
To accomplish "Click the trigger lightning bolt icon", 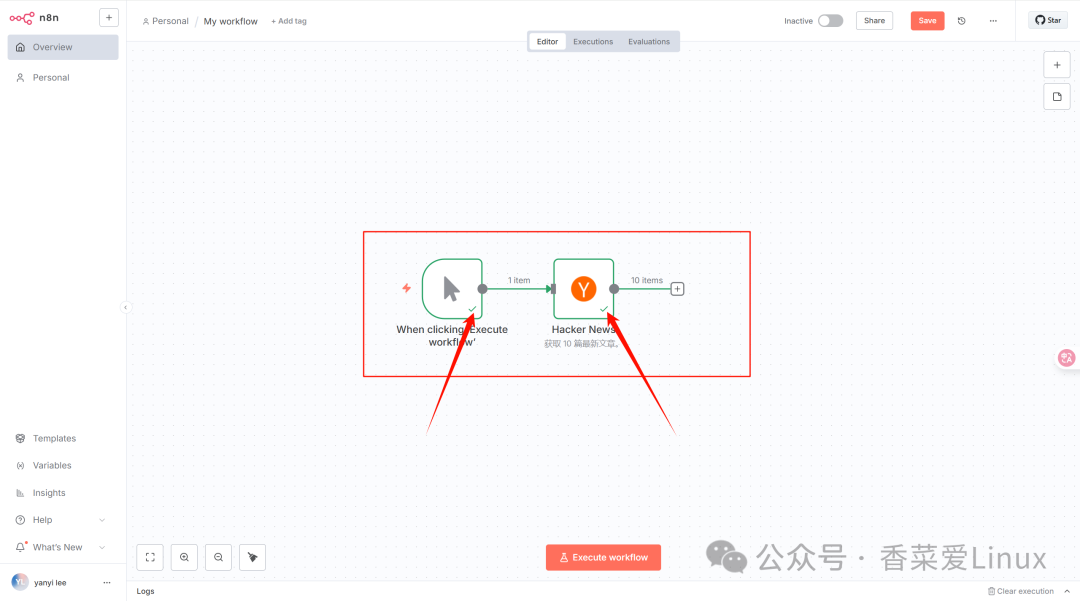I will click(406, 288).
